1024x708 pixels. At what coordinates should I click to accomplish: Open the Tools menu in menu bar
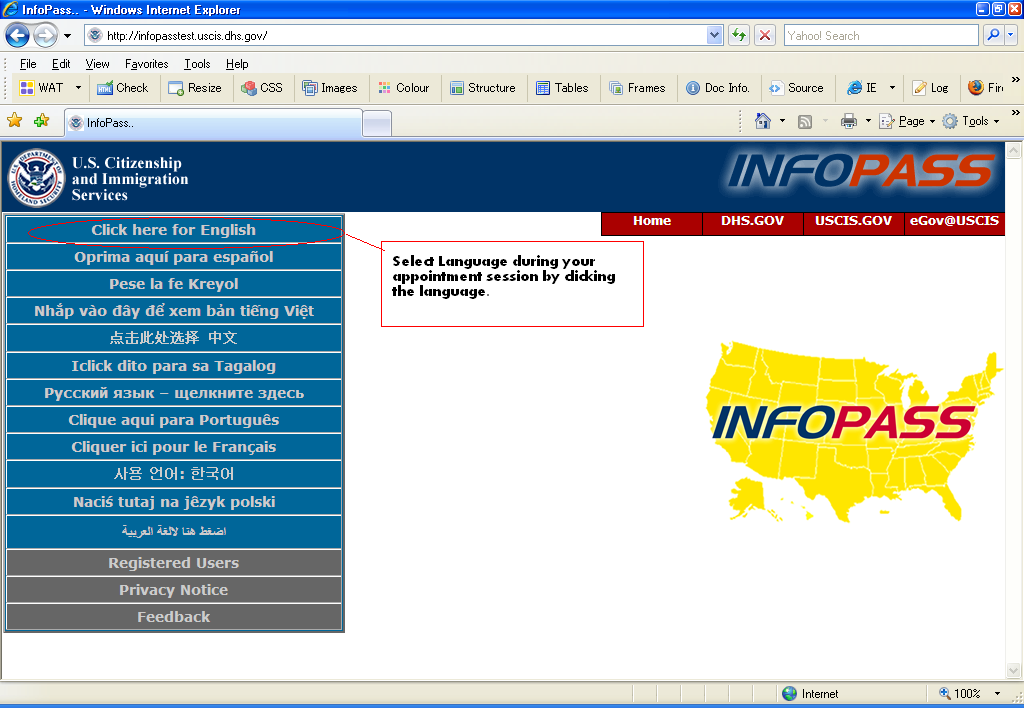(x=197, y=63)
